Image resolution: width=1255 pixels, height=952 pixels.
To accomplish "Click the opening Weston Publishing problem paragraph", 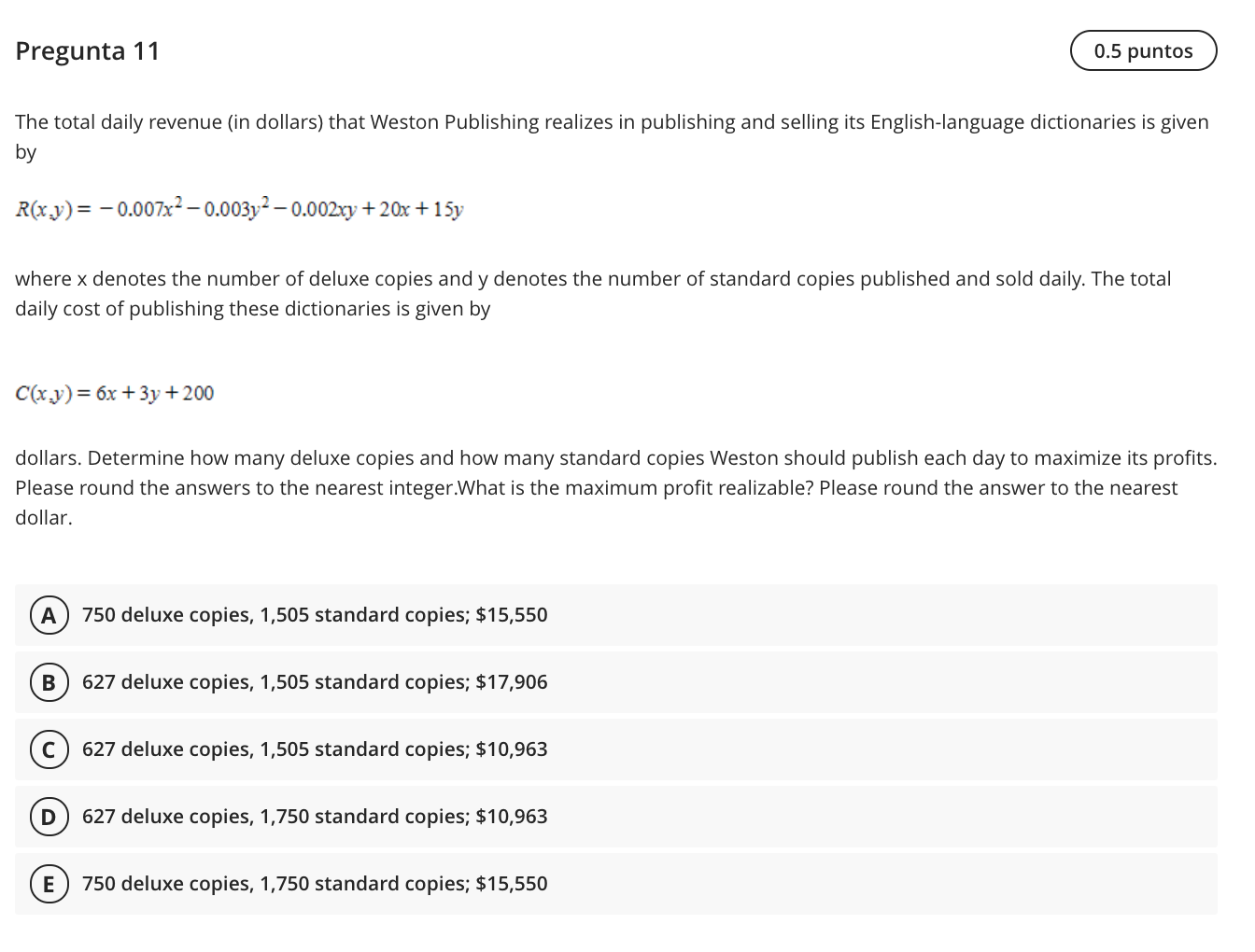I will [x=612, y=136].
